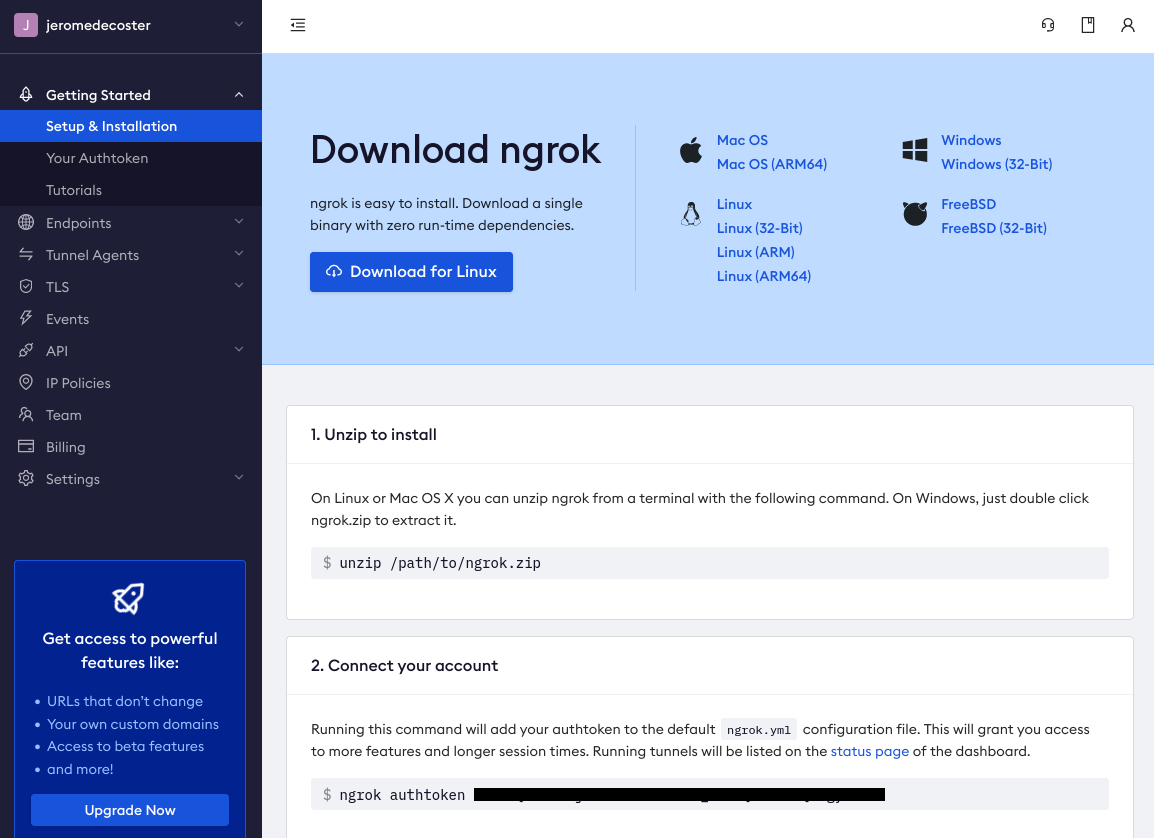Open the status page link

click(x=869, y=751)
